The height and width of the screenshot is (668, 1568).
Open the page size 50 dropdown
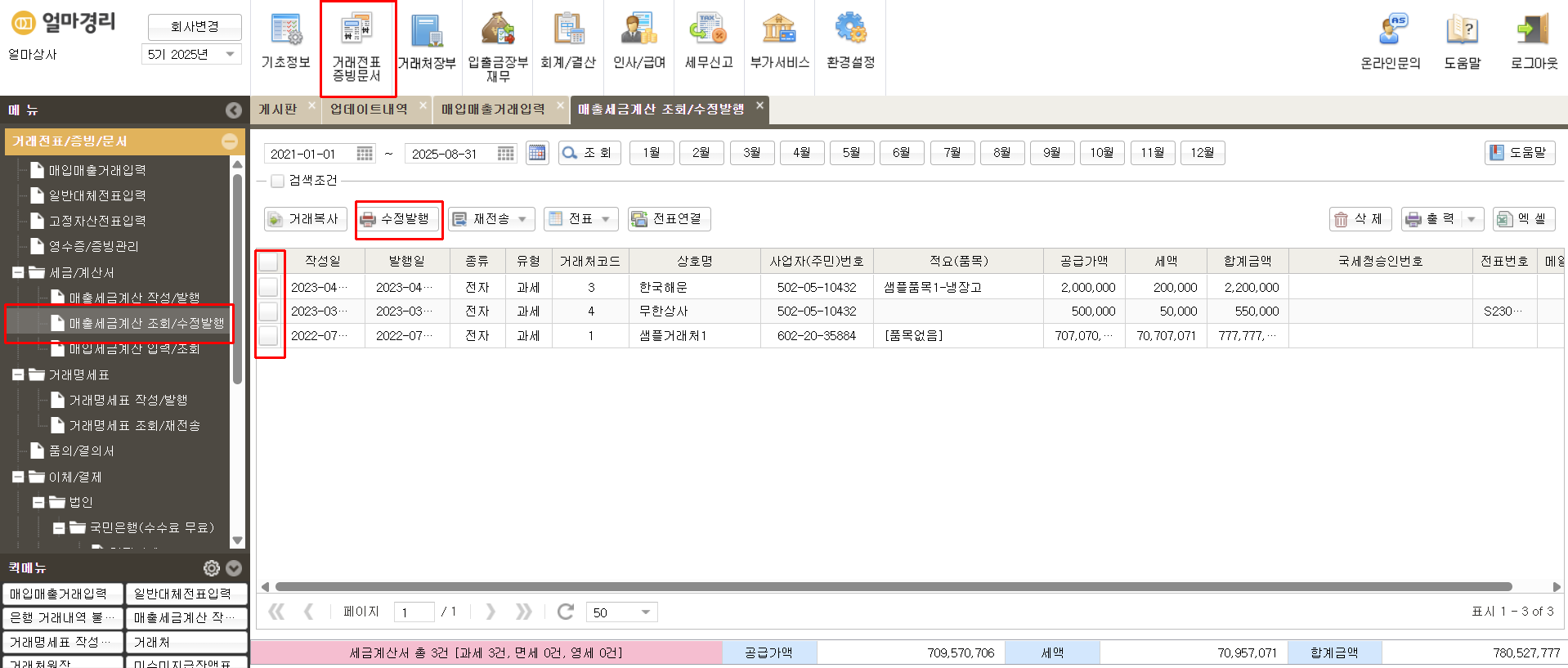coord(622,612)
